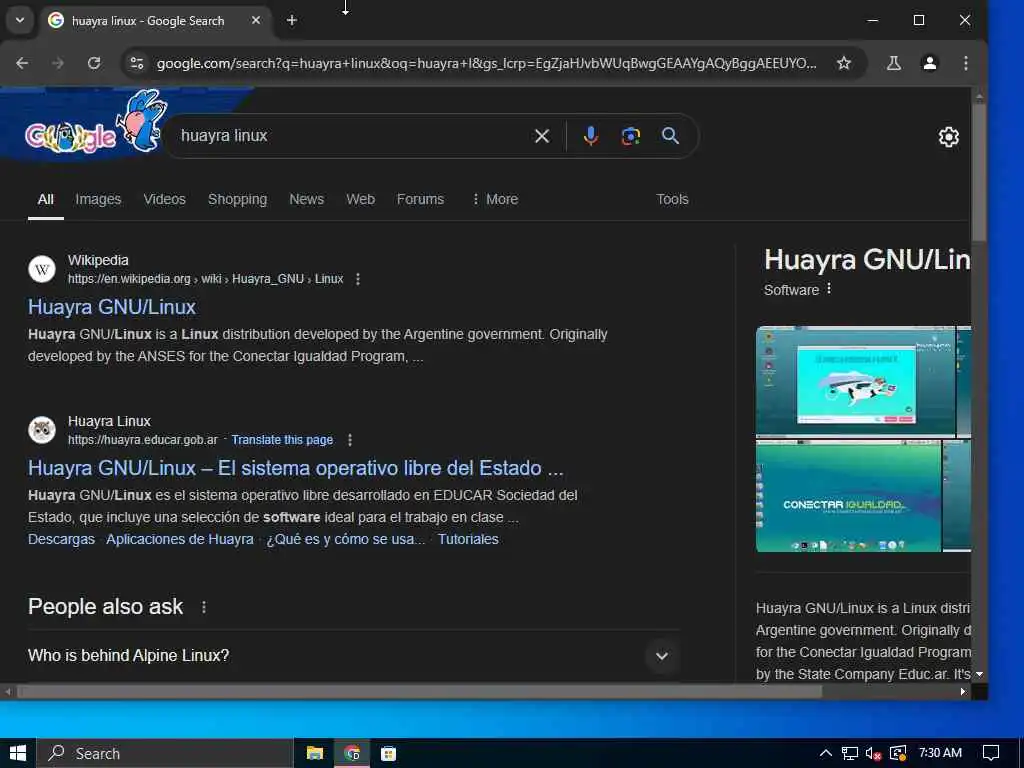1024x768 pixels.
Task: Open the search Tools options
Action: click(672, 199)
